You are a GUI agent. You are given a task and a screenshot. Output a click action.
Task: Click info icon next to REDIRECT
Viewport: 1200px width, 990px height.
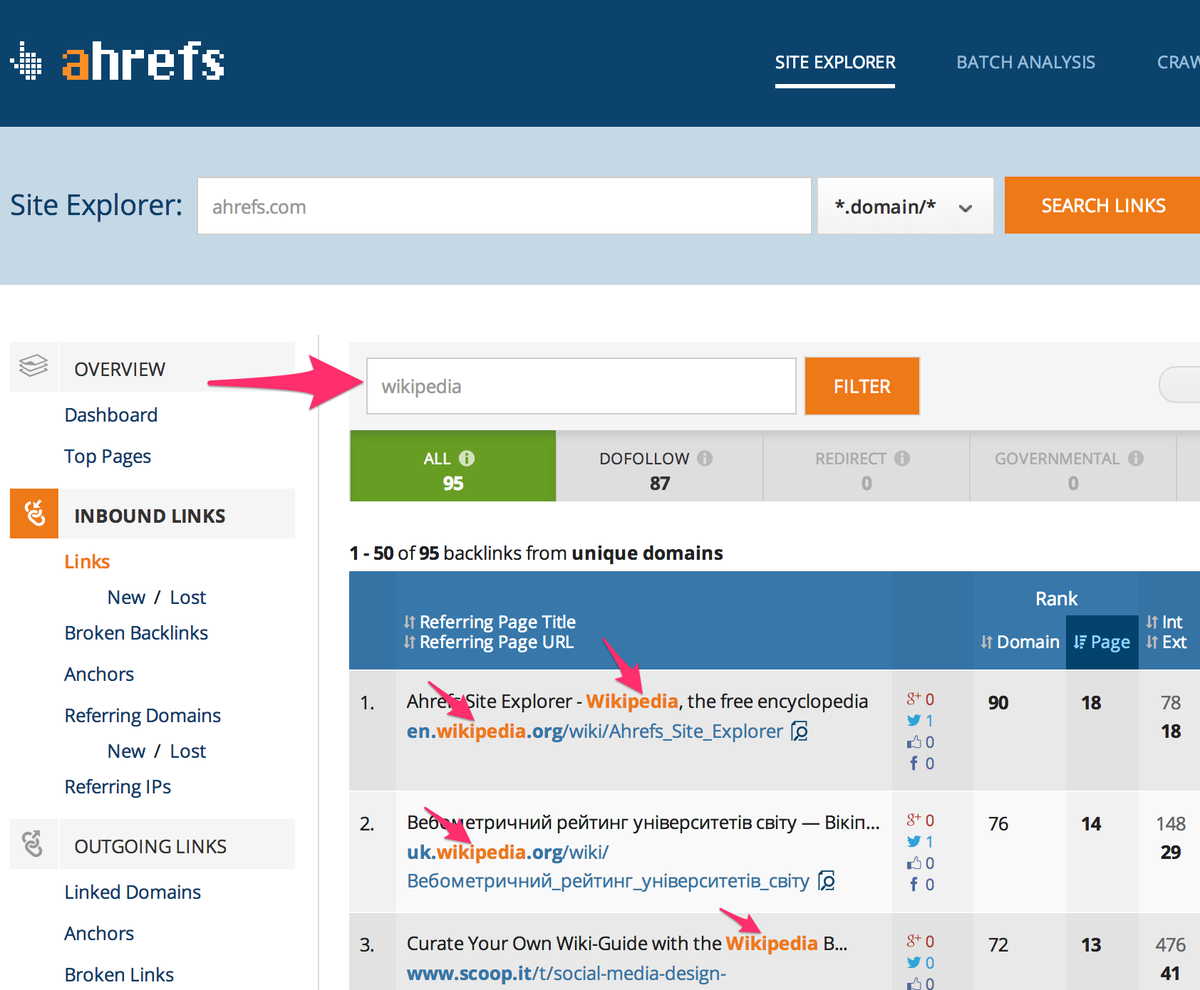[902, 458]
